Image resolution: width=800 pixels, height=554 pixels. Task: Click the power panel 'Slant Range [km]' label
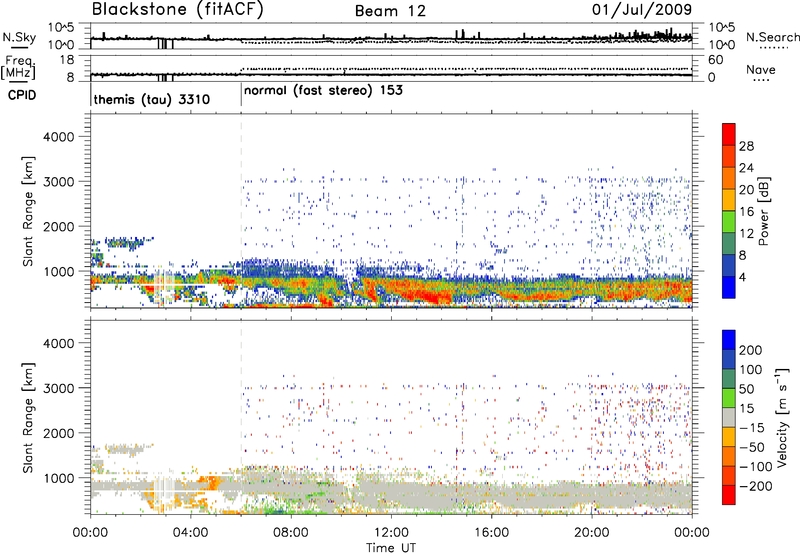pyautogui.click(x=28, y=211)
